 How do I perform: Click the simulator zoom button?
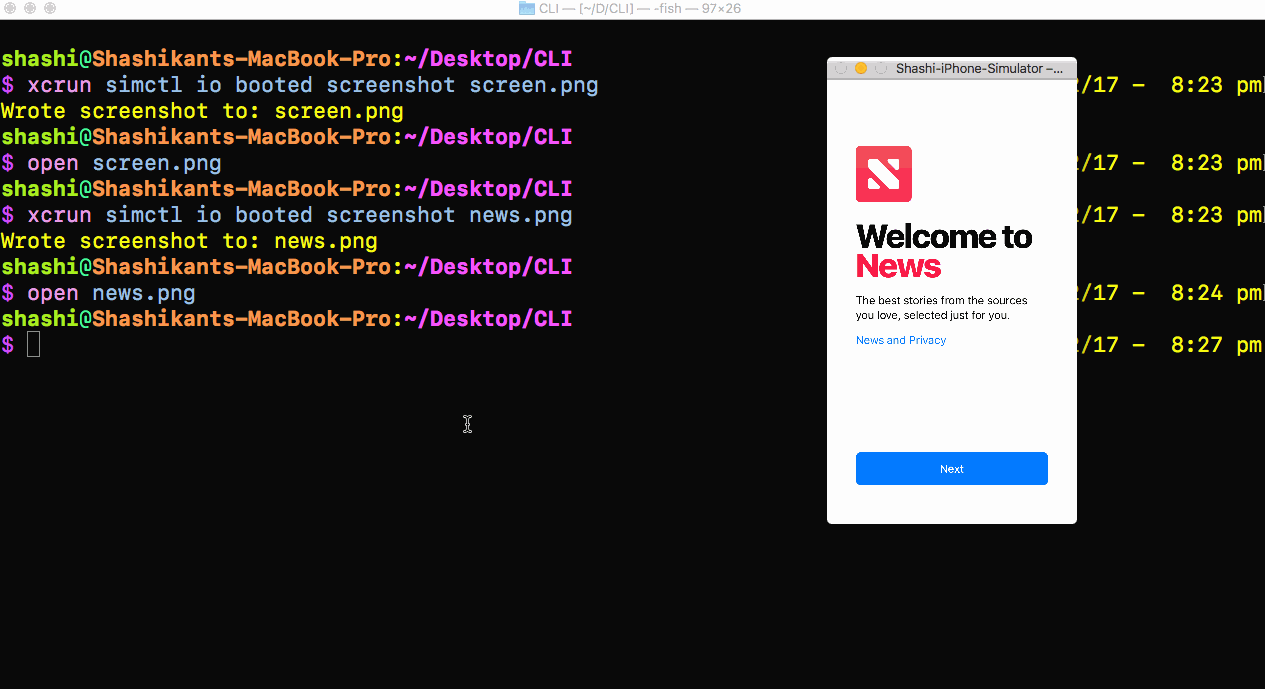[881, 68]
